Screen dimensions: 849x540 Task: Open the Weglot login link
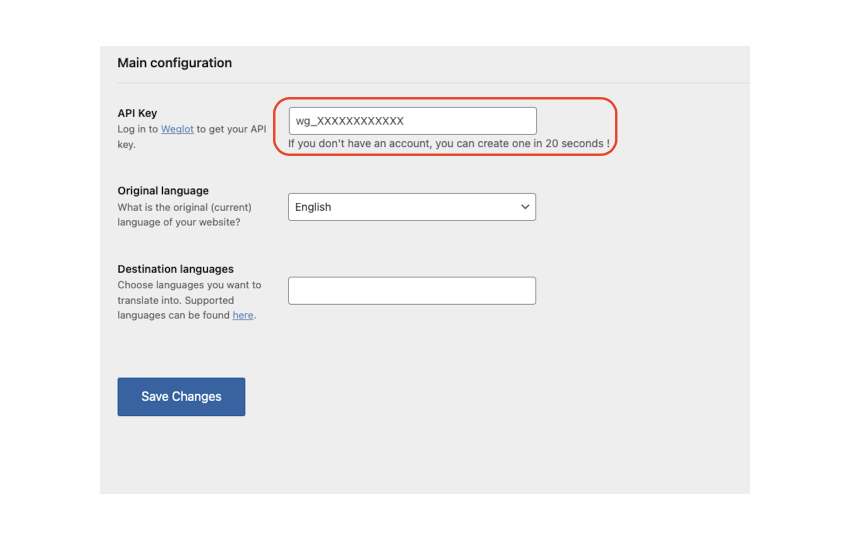click(177, 129)
